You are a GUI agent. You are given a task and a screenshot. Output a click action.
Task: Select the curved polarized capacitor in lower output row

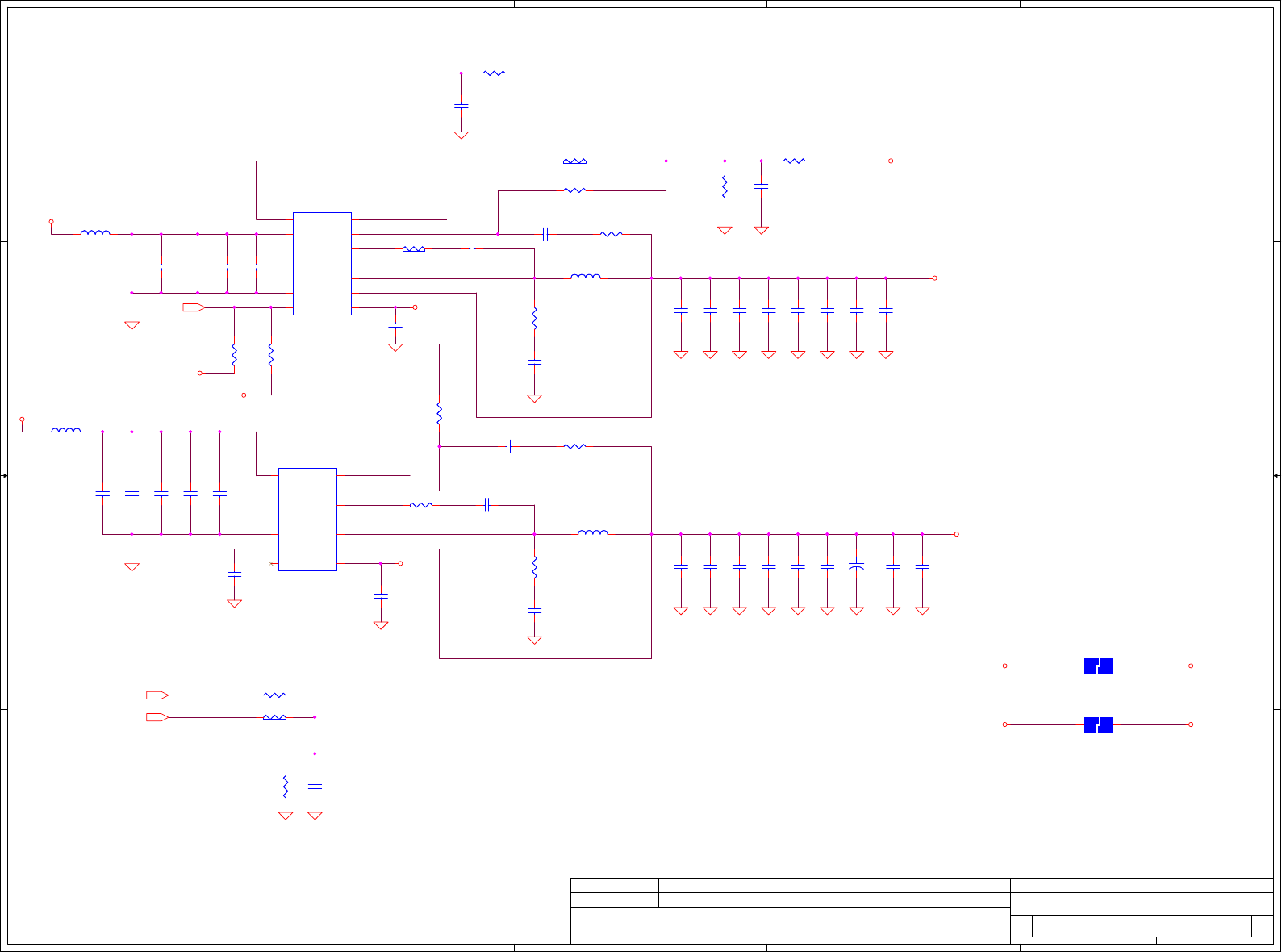coord(857,566)
